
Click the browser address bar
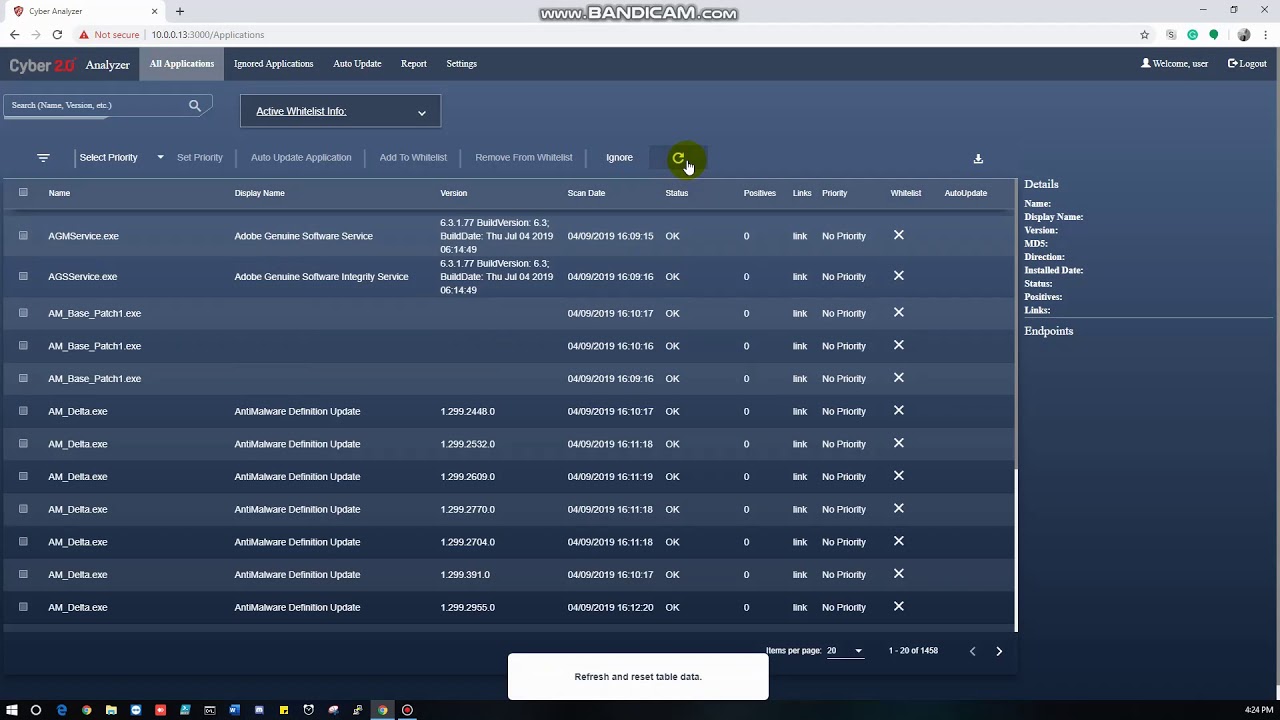tap(640, 34)
